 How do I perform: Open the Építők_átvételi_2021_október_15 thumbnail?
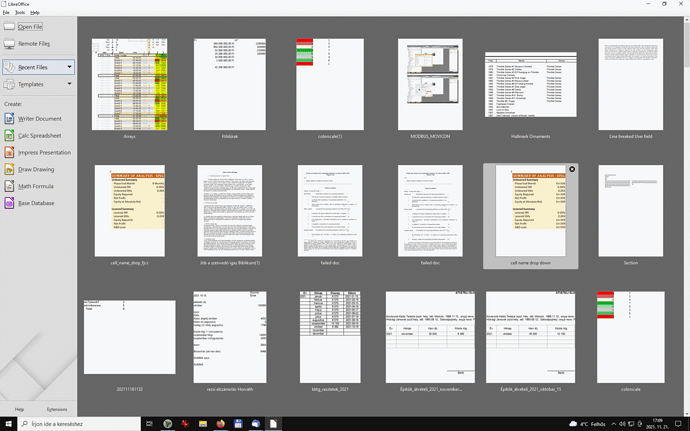click(x=531, y=337)
